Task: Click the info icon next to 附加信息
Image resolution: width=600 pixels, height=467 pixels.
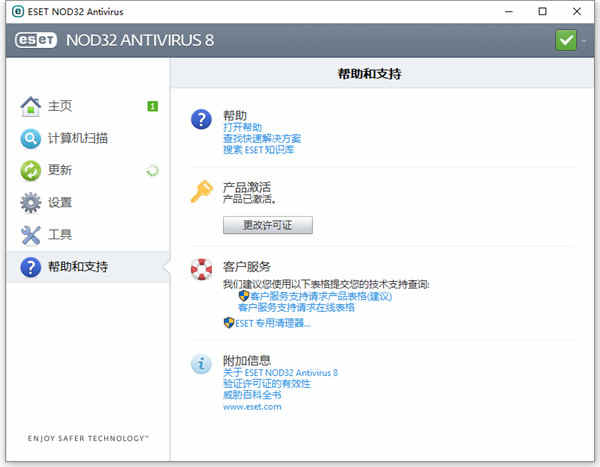Action: click(x=201, y=364)
